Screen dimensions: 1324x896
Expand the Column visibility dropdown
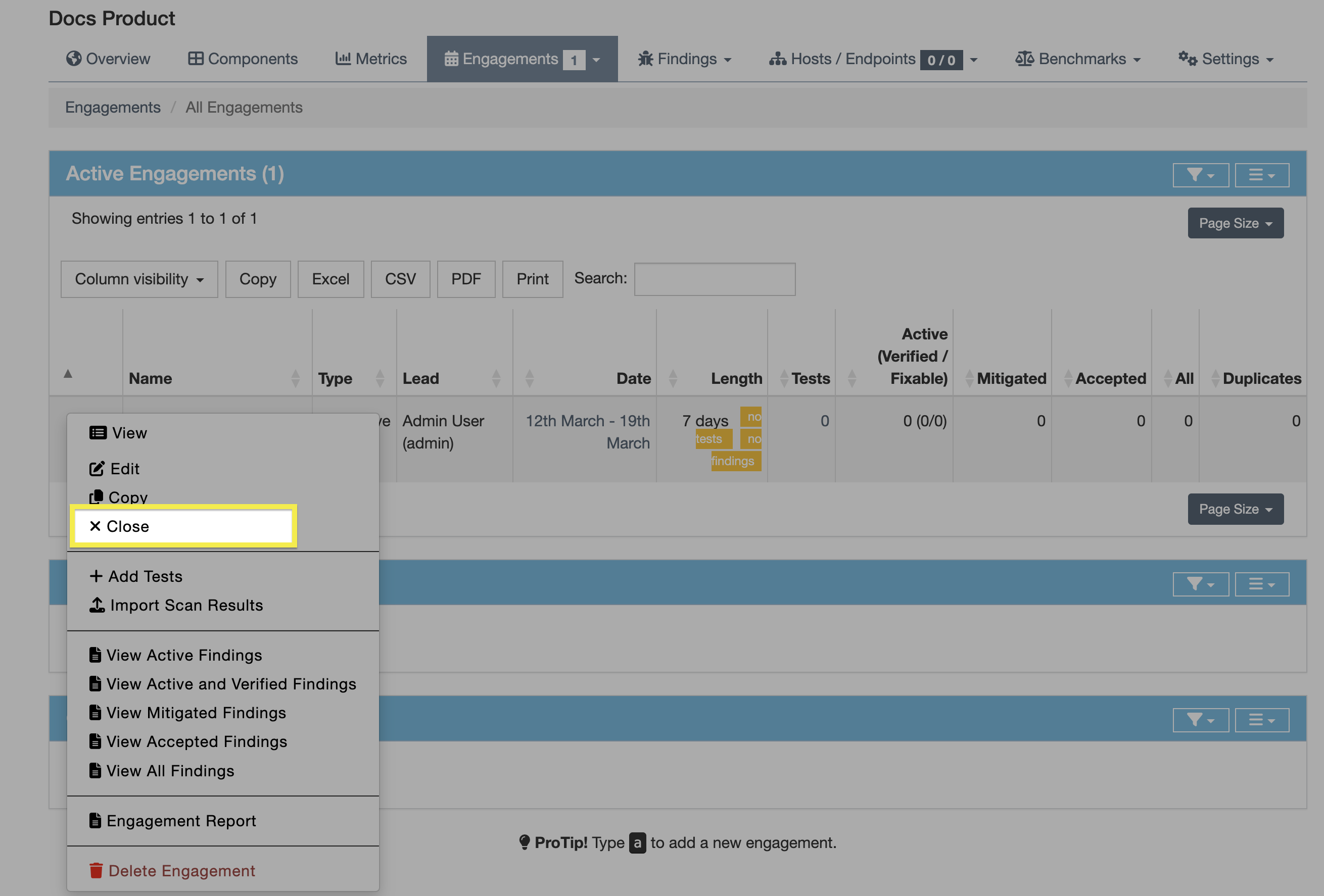click(x=139, y=279)
